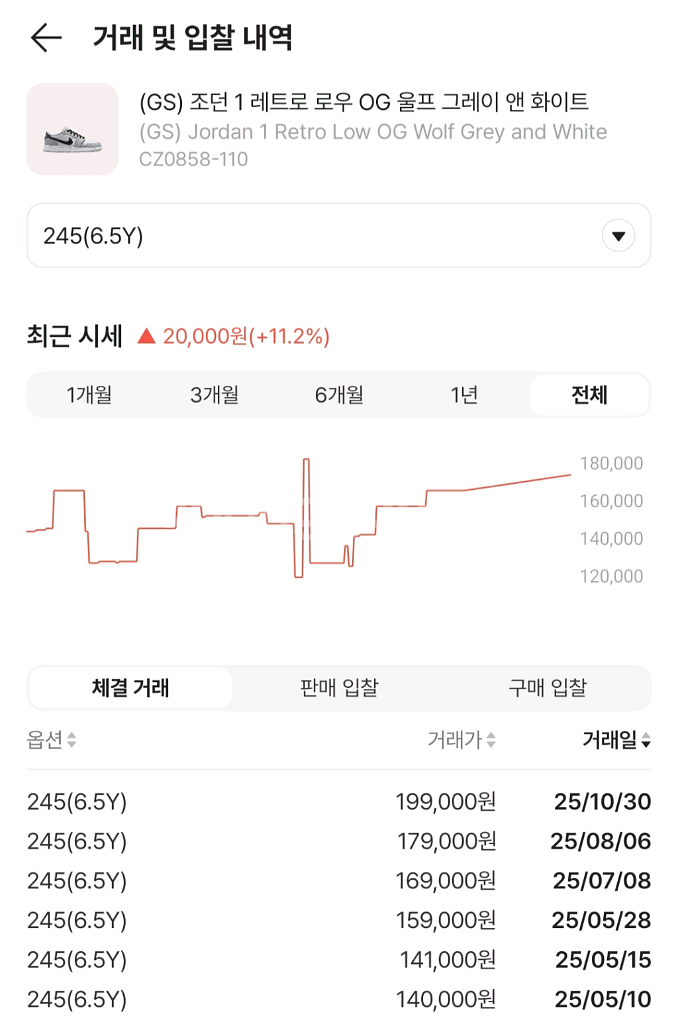Open the 구매 입찰 tab
Image resolution: width=678 pixels, height=1024 pixels.
[547, 688]
